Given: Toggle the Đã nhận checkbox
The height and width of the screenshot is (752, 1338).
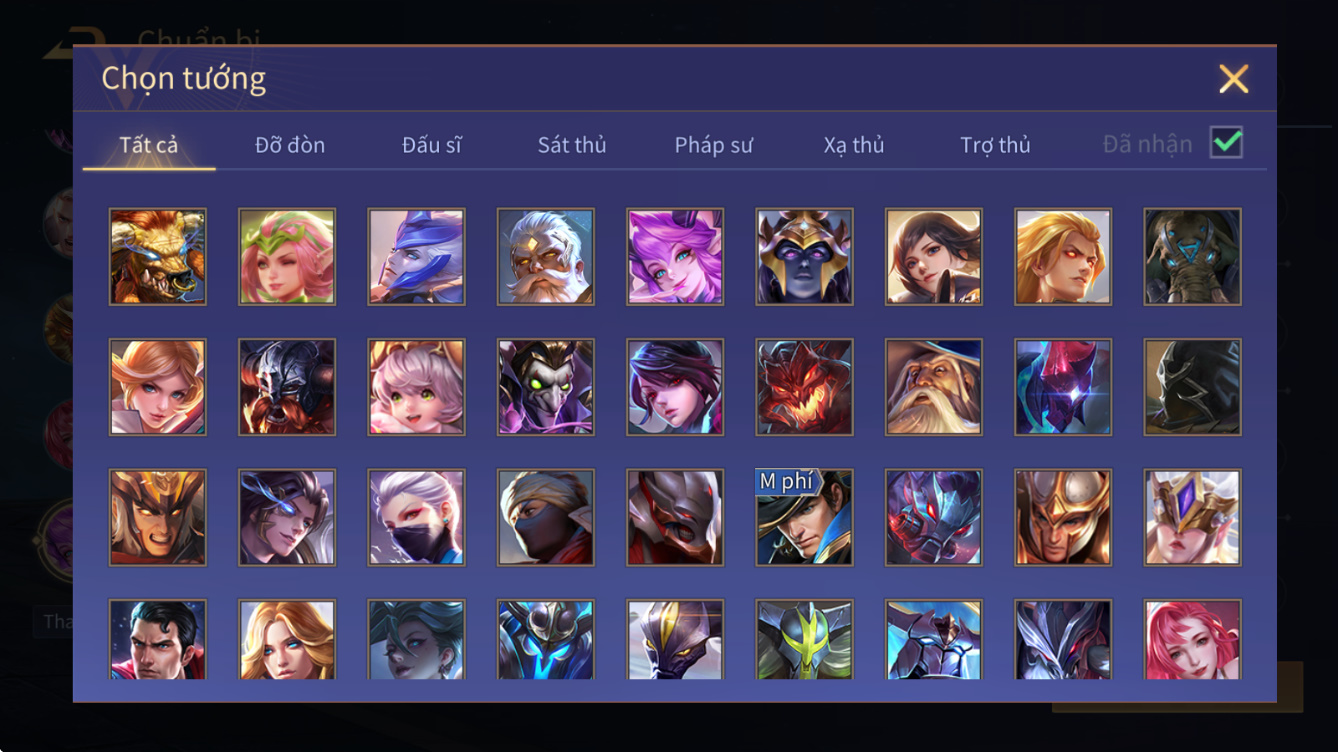Looking at the screenshot, I should point(1226,143).
